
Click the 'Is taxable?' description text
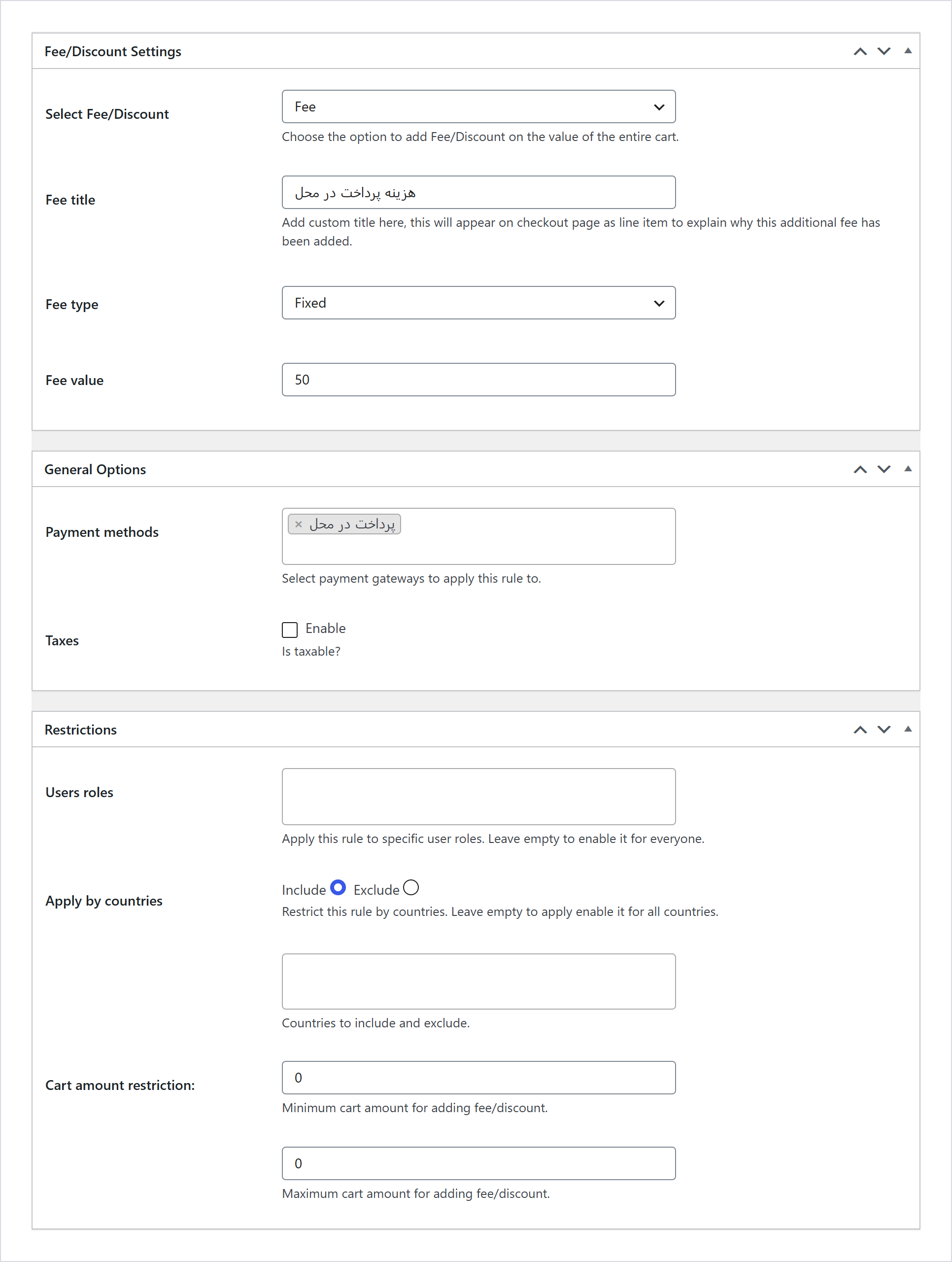[311, 652]
